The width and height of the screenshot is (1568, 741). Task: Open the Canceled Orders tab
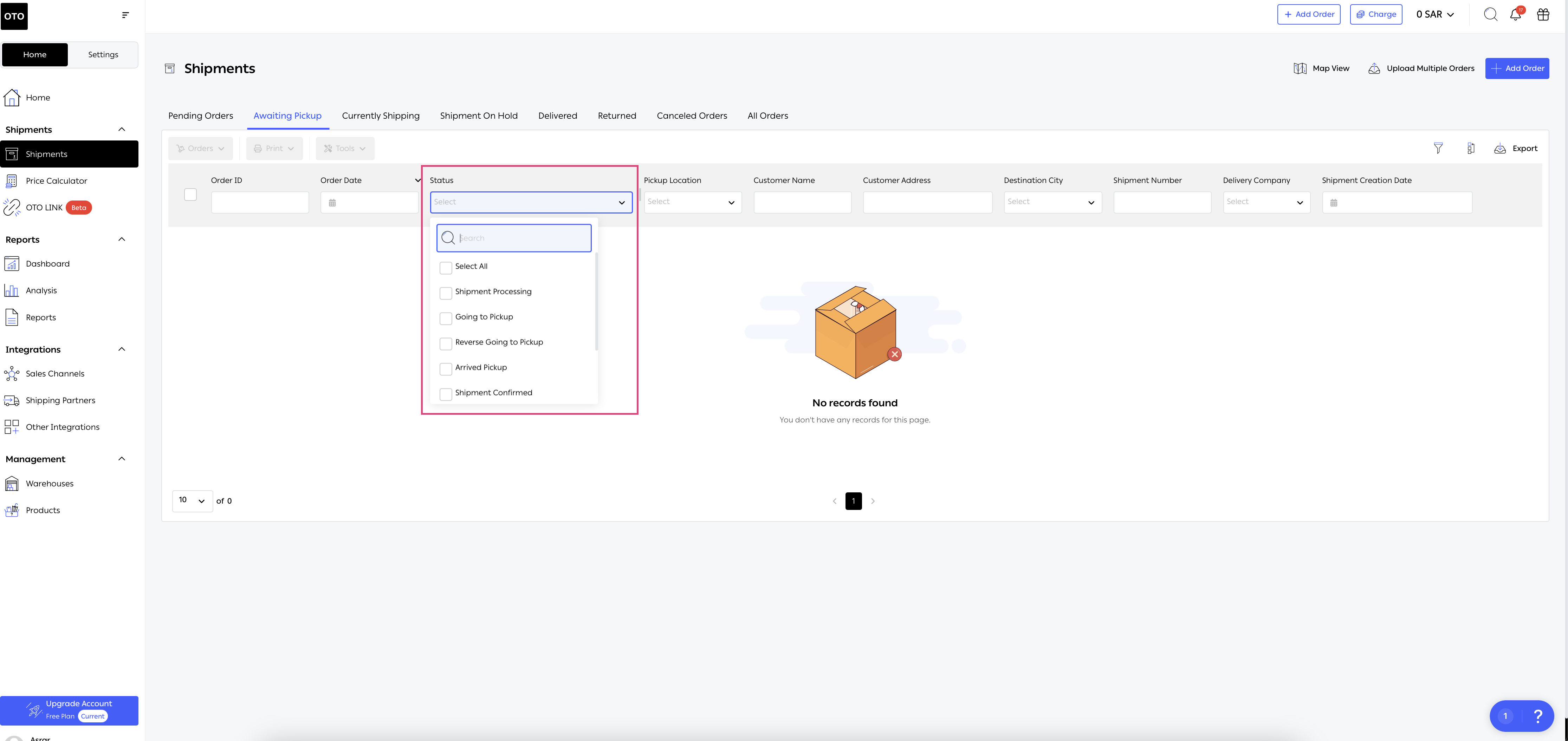click(x=692, y=116)
